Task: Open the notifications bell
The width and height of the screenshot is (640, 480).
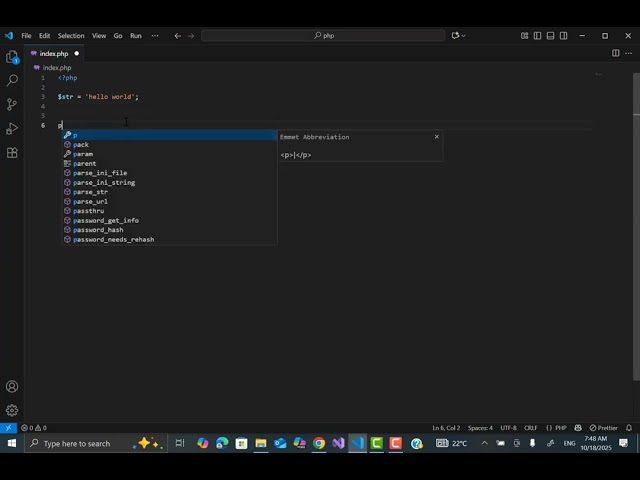Action: pos(629,428)
